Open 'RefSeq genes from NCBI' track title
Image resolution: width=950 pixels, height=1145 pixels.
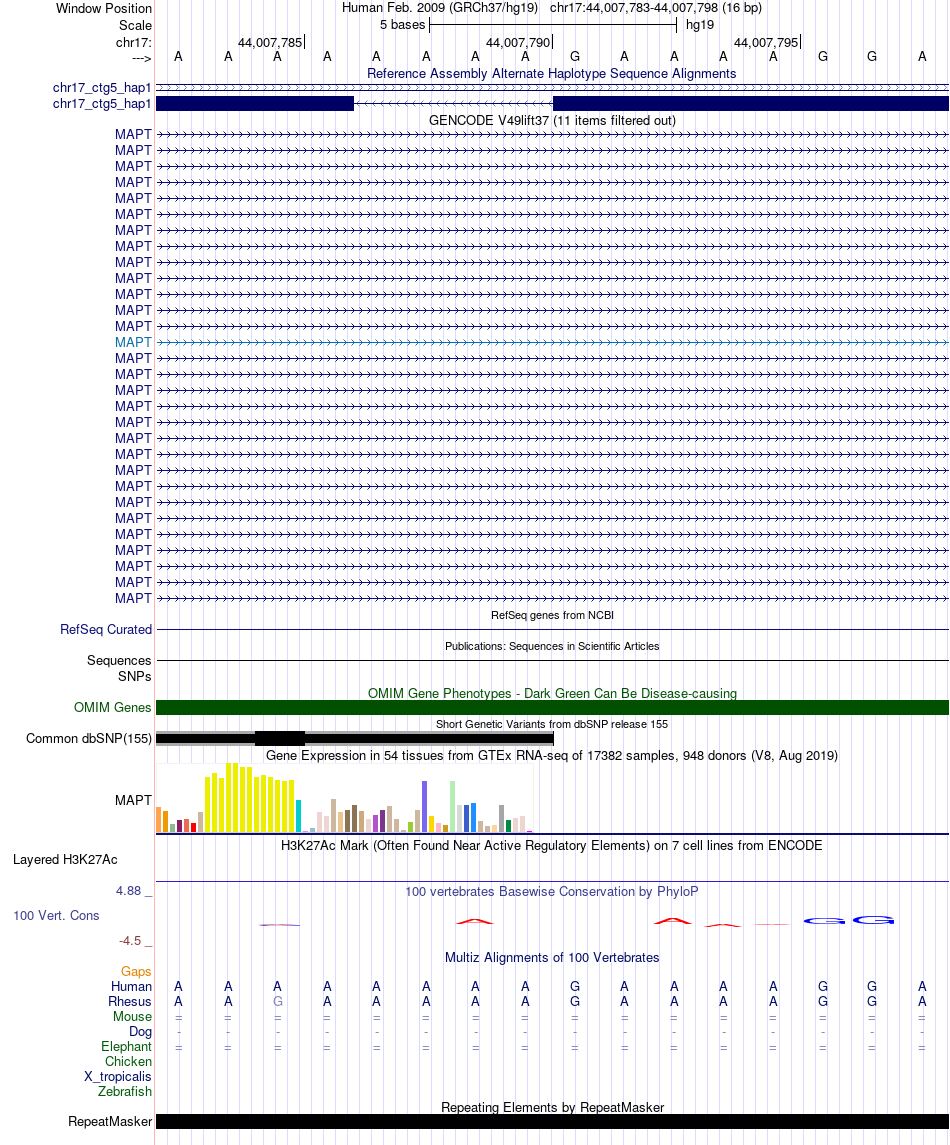click(x=552, y=616)
